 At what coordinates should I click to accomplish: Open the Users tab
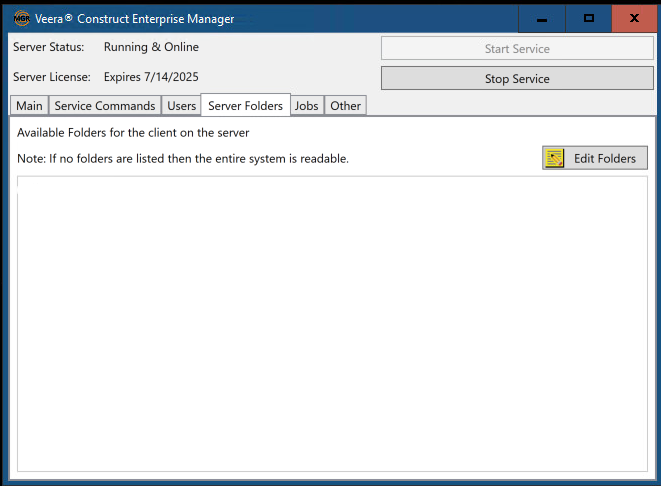point(181,105)
